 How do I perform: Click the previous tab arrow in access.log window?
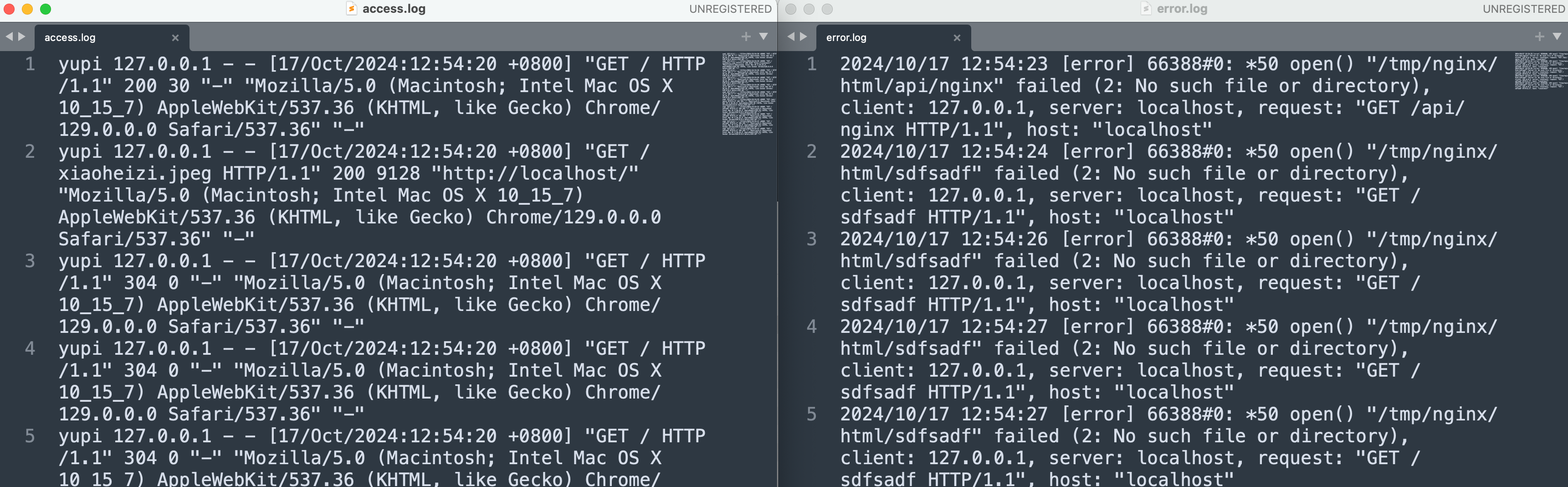pyautogui.click(x=9, y=36)
